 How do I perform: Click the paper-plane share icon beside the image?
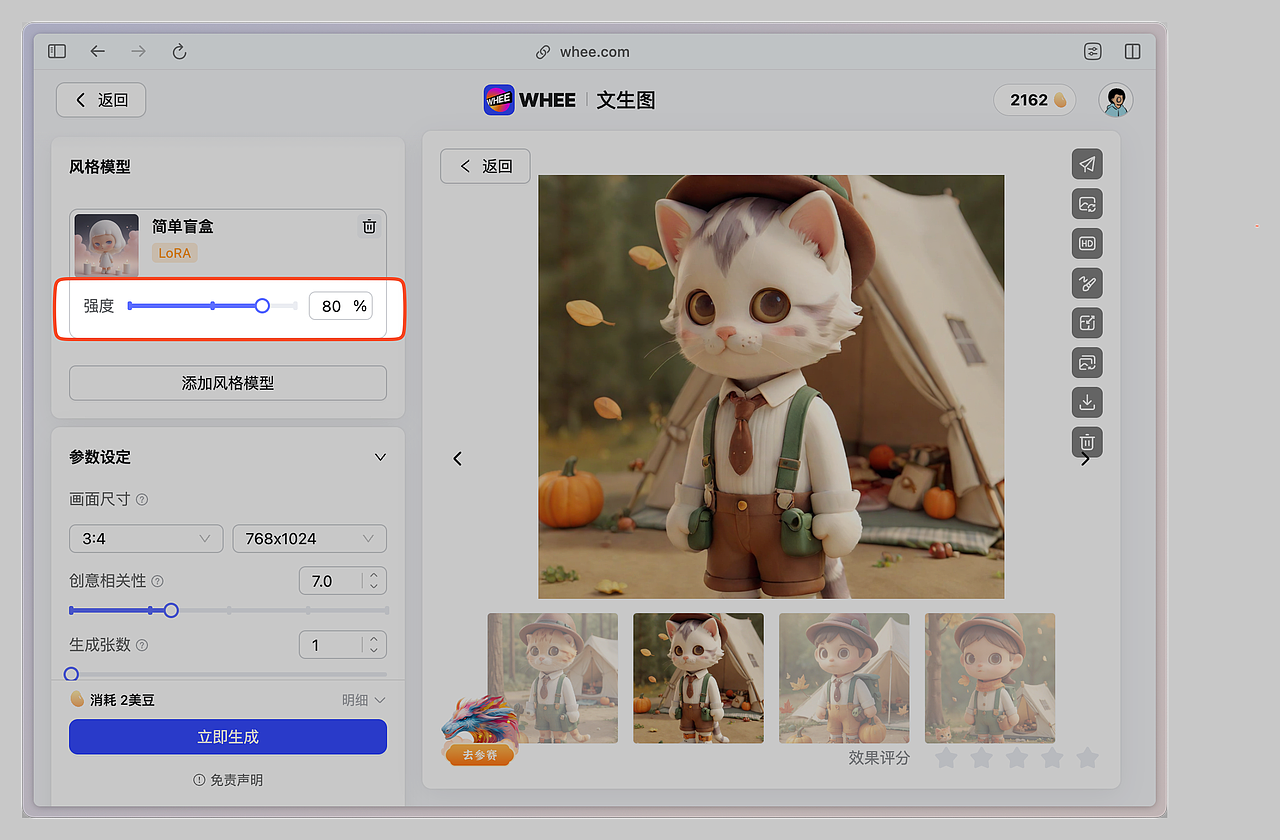[1087, 164]
